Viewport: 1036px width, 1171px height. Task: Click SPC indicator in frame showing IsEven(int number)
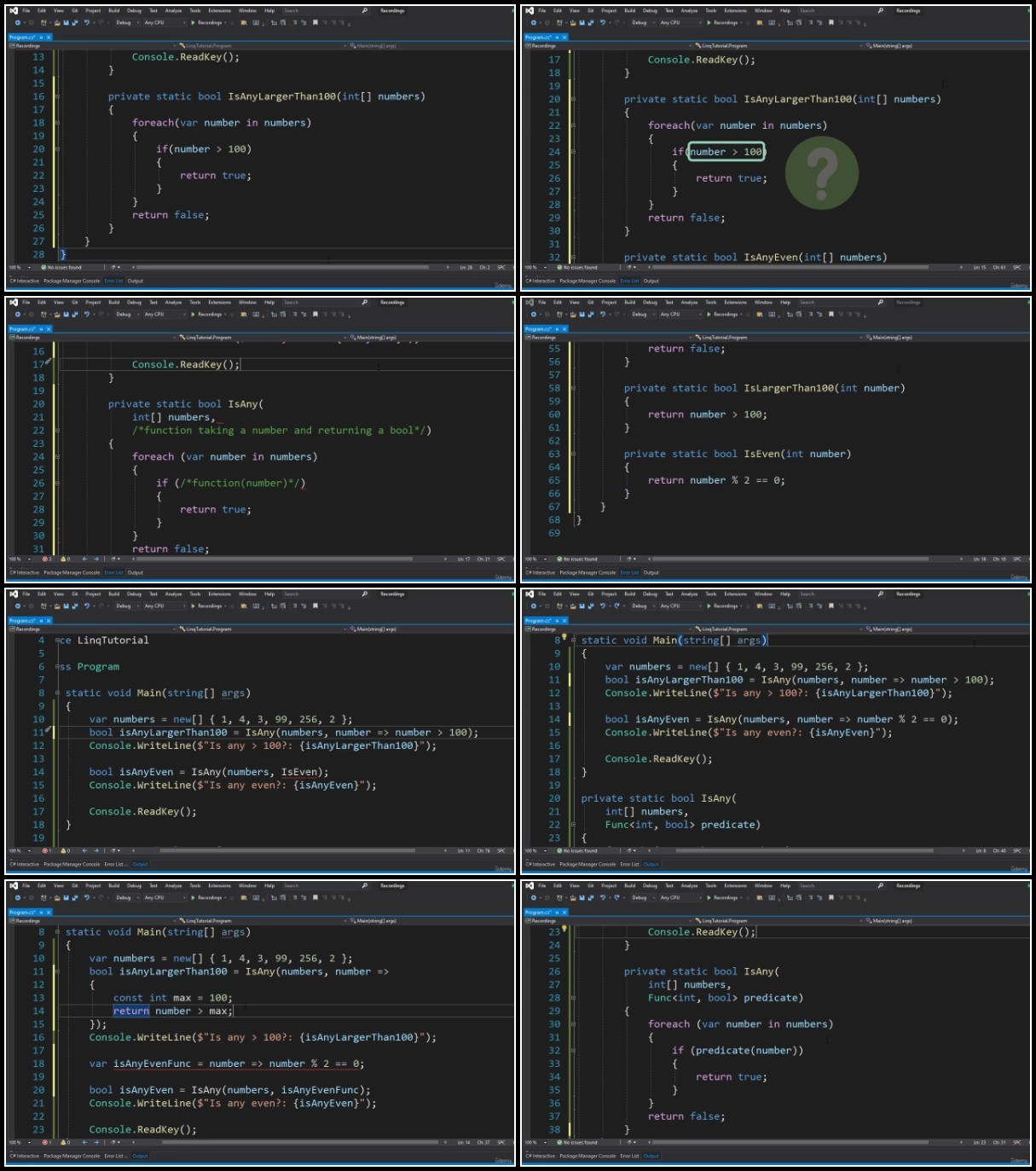tap(1016, 559)
